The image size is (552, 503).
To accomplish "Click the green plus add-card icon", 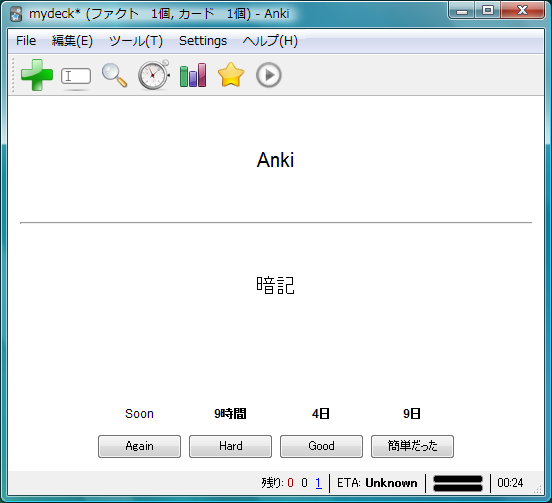I will pos(37,75).
